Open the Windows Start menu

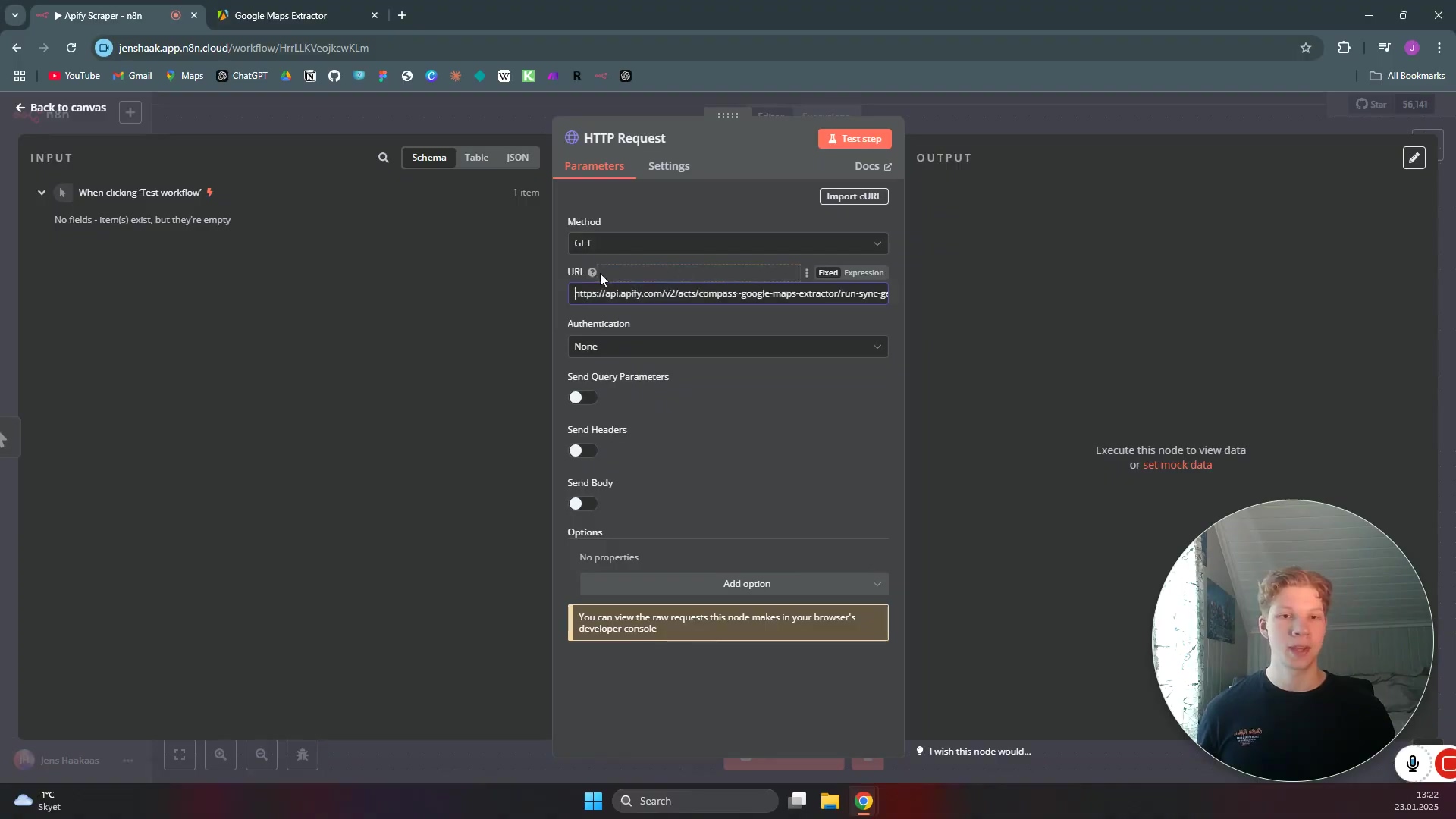pyautogui.click(x=593, y=801)
